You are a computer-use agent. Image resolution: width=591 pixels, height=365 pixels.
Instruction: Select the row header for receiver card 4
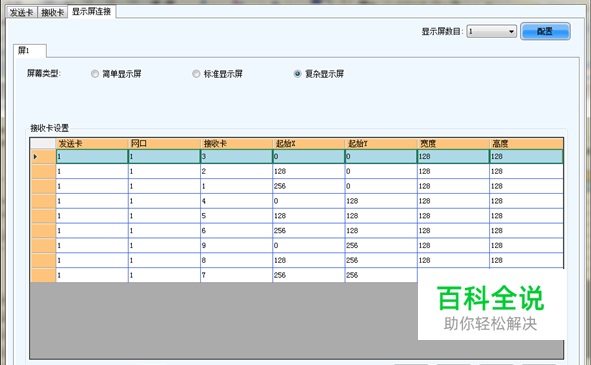click(x=43, y=201)
